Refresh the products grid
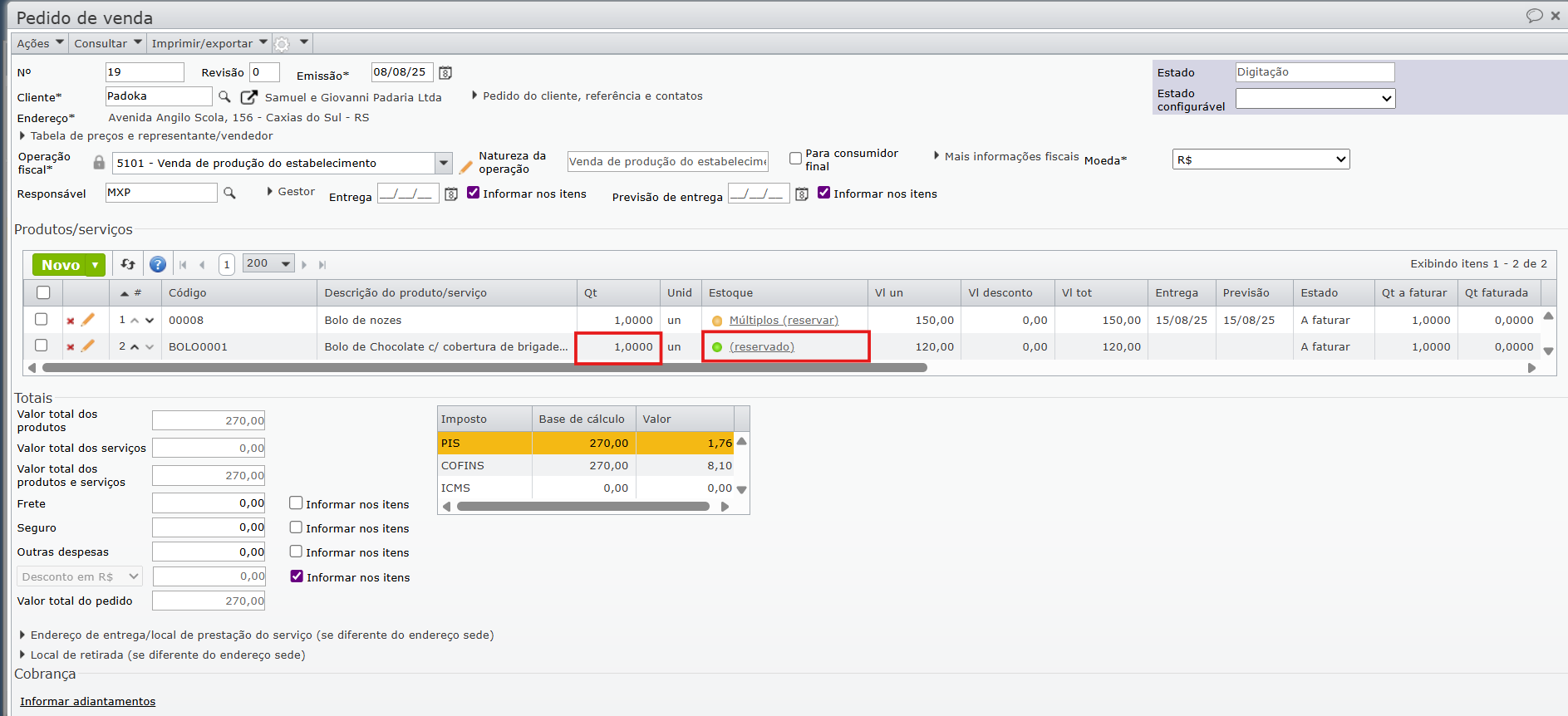This screenshot has height=716, width=1568. tap(128, 264)
